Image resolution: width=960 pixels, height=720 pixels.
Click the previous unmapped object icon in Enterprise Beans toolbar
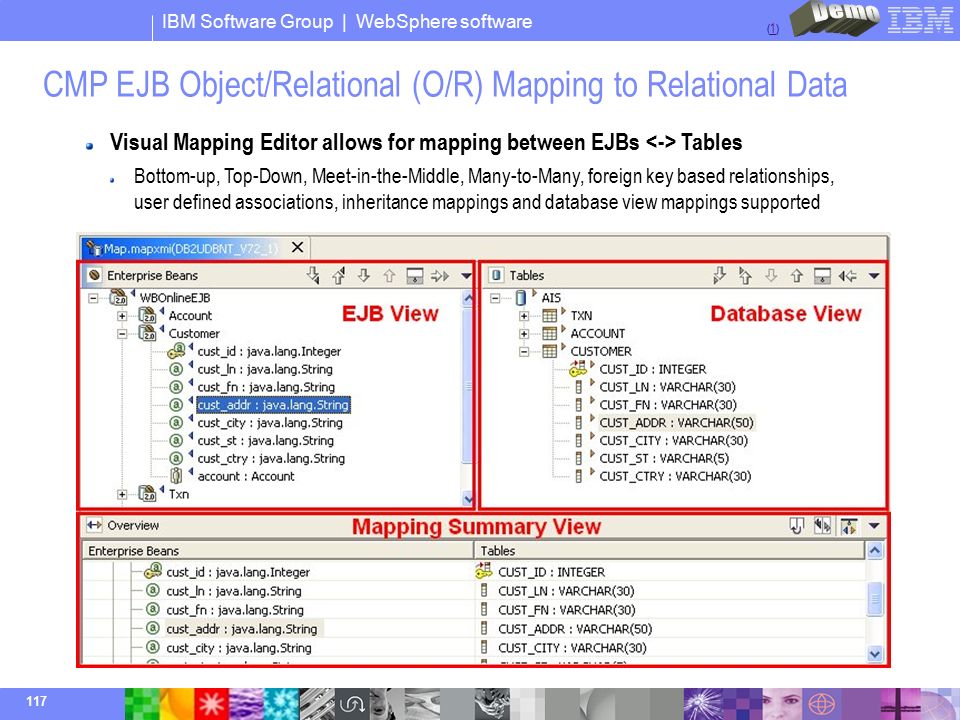[x=339, y=276]
